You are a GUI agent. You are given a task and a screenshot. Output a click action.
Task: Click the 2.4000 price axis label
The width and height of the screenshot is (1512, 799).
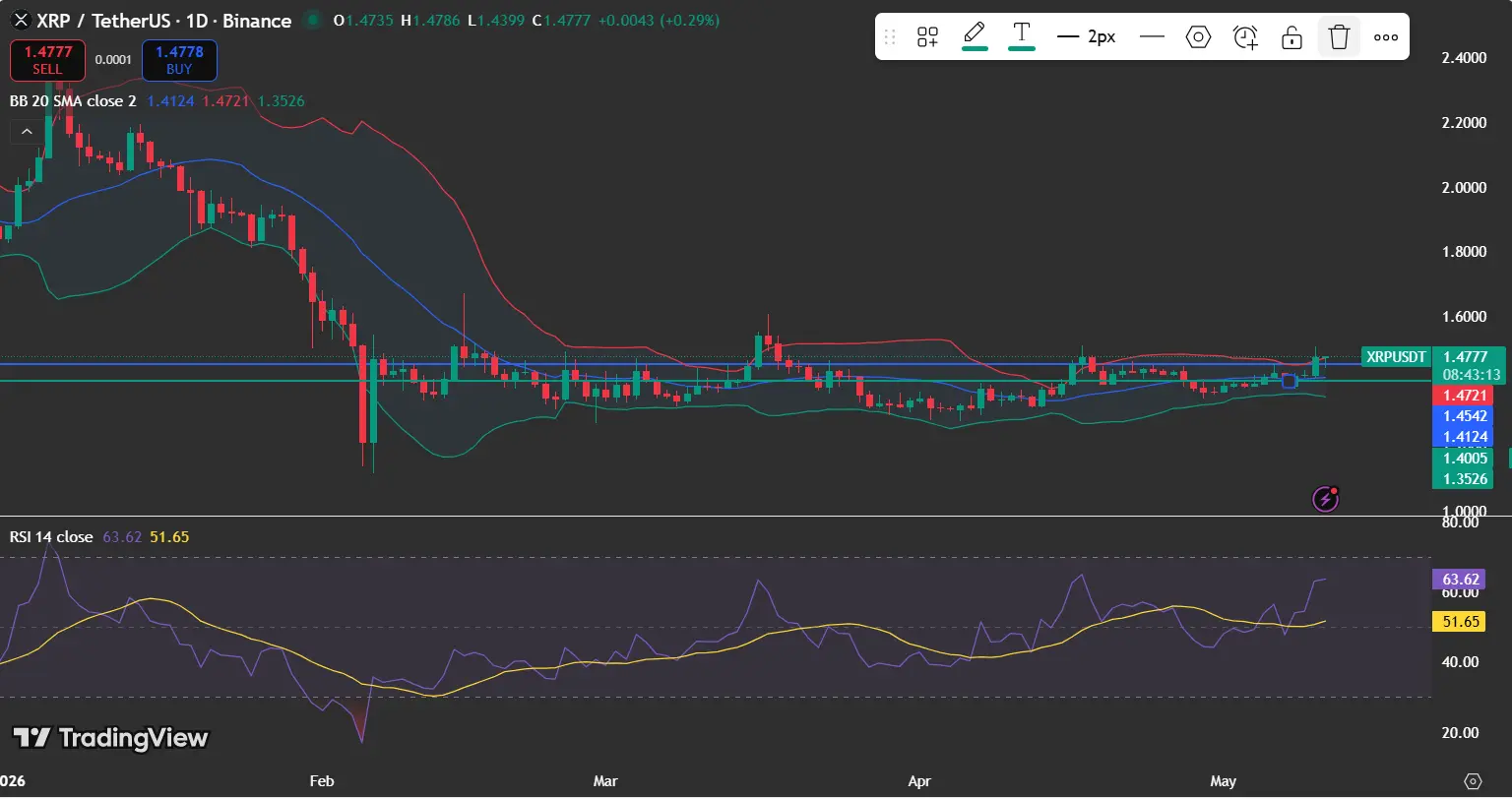coord(1464,58)
